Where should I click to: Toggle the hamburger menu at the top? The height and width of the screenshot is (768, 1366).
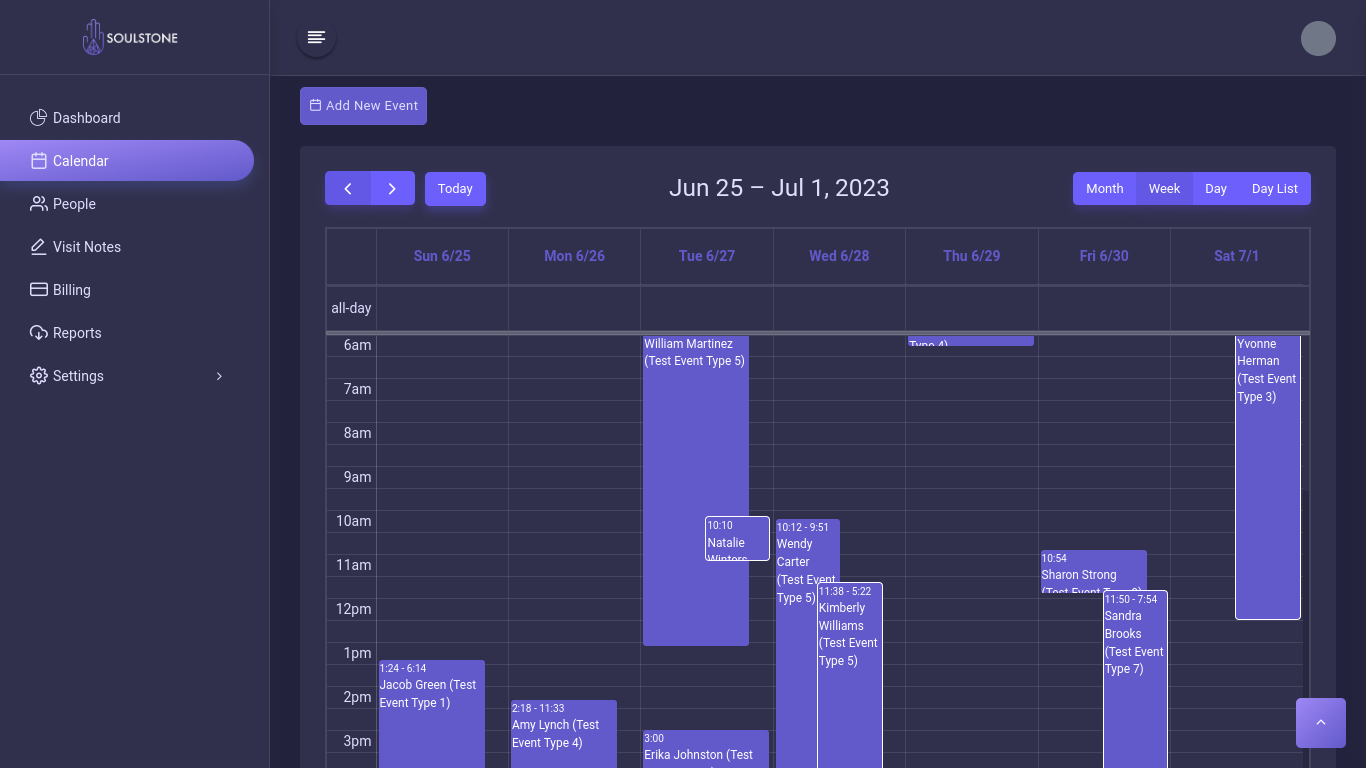pyautogui.click(x=316, y=37)
